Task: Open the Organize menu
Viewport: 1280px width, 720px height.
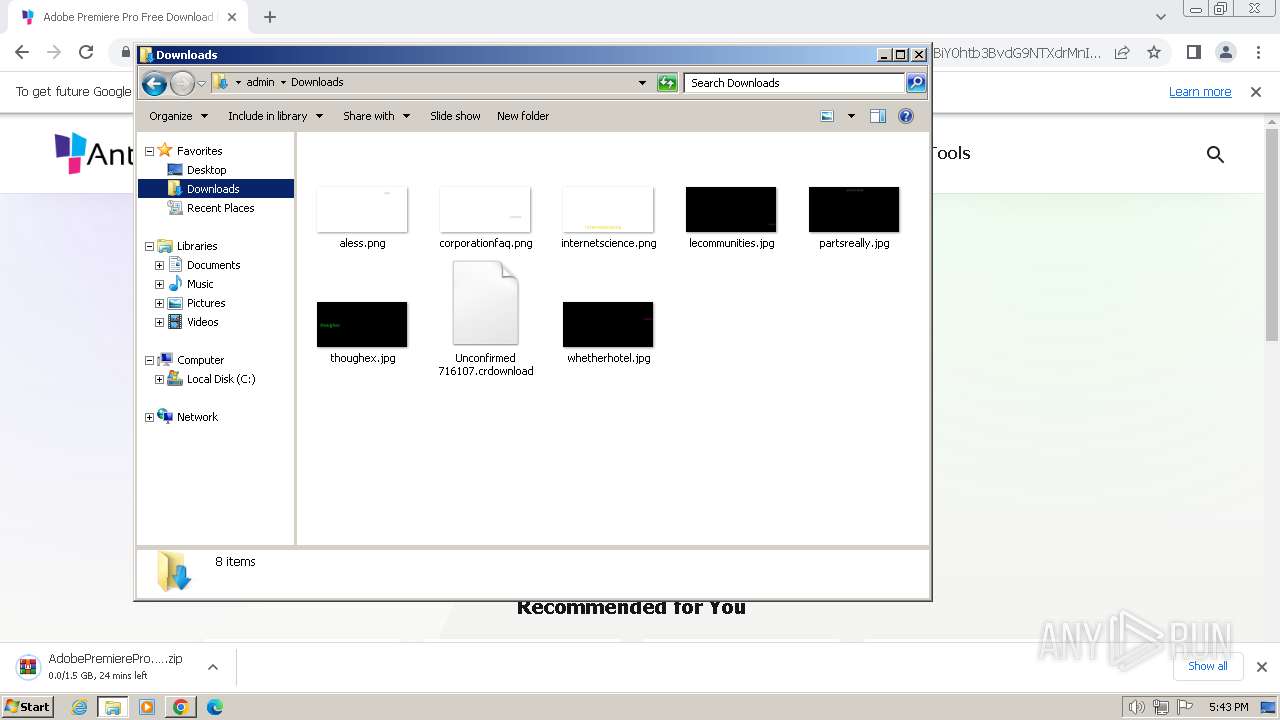Action: click(178, 116)
